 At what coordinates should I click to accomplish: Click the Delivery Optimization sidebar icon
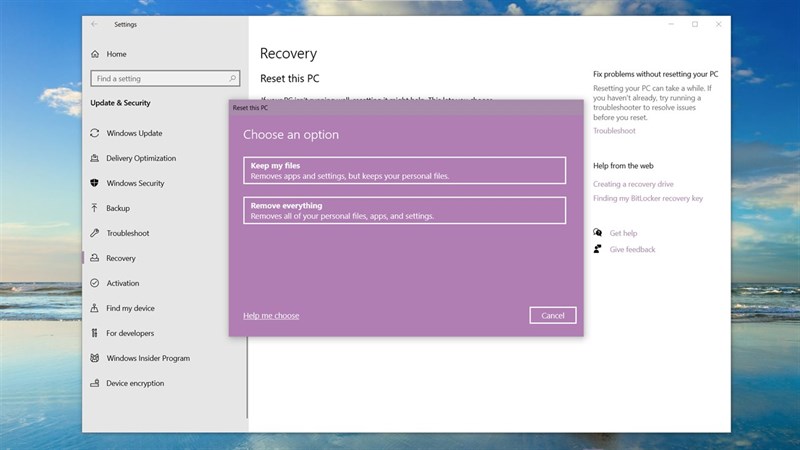[95, 158]
